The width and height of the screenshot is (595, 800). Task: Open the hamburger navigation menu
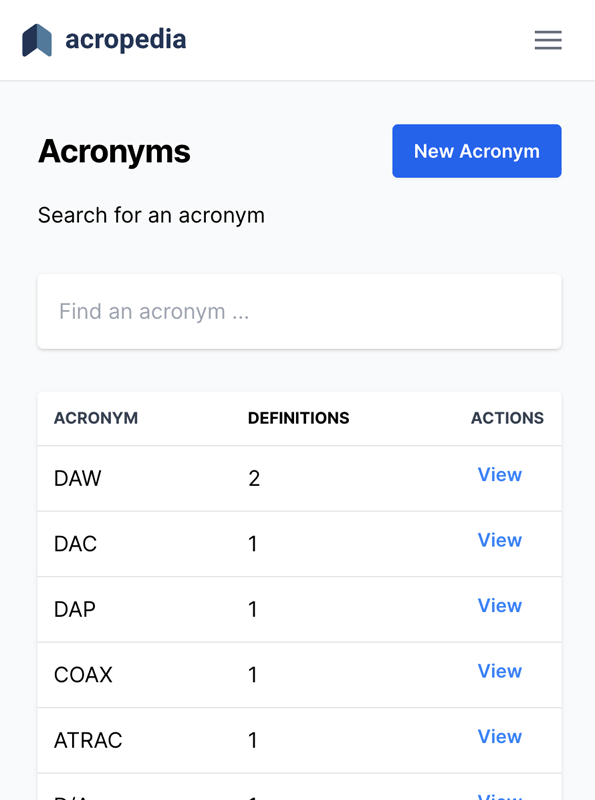click(x=548, y=40)
